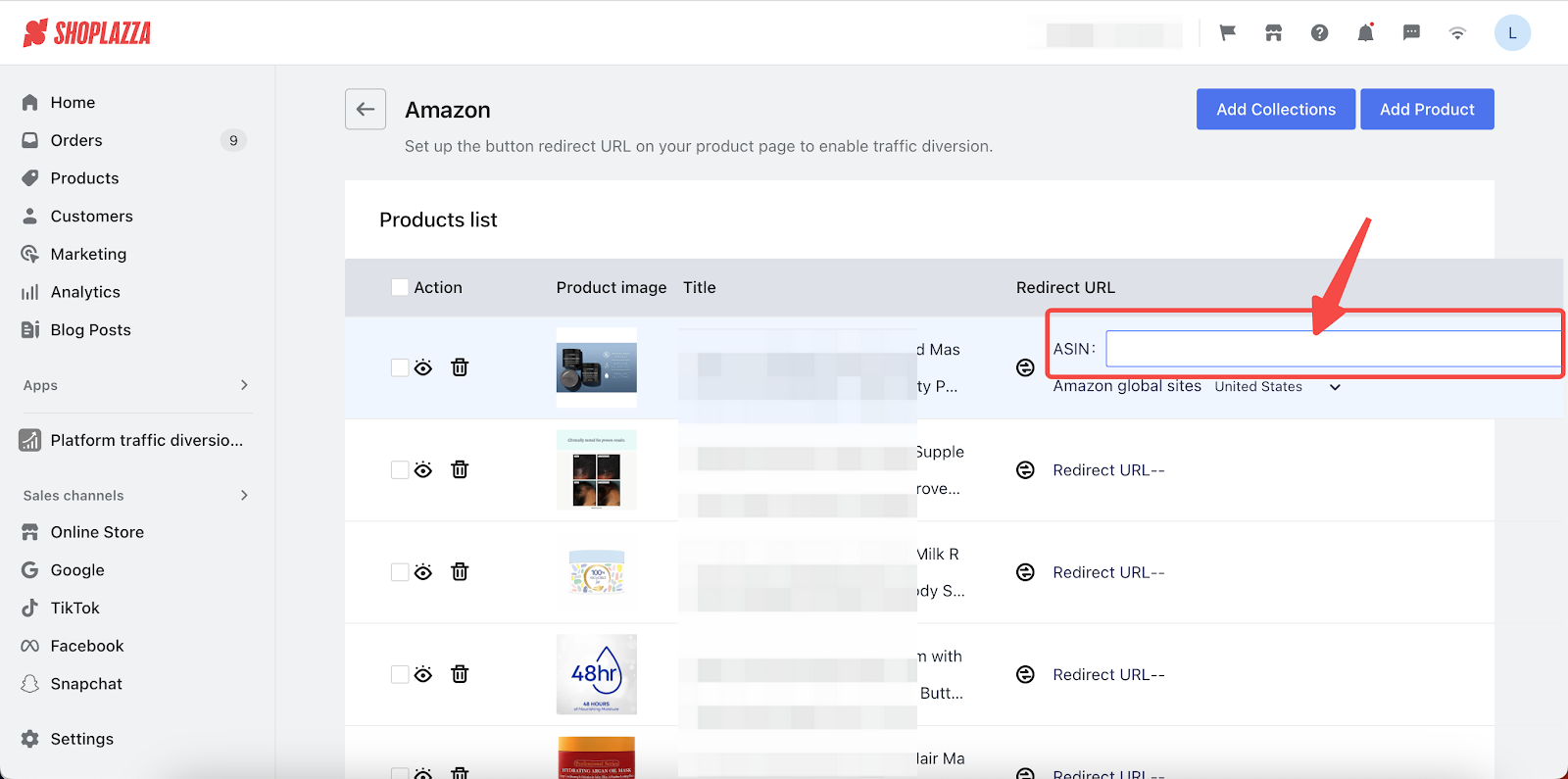The width and height of the screenshot is (1568, 779).
Task: Click the Redirect URL column header
Action: pyautogui.click(x=1065, y=287)
